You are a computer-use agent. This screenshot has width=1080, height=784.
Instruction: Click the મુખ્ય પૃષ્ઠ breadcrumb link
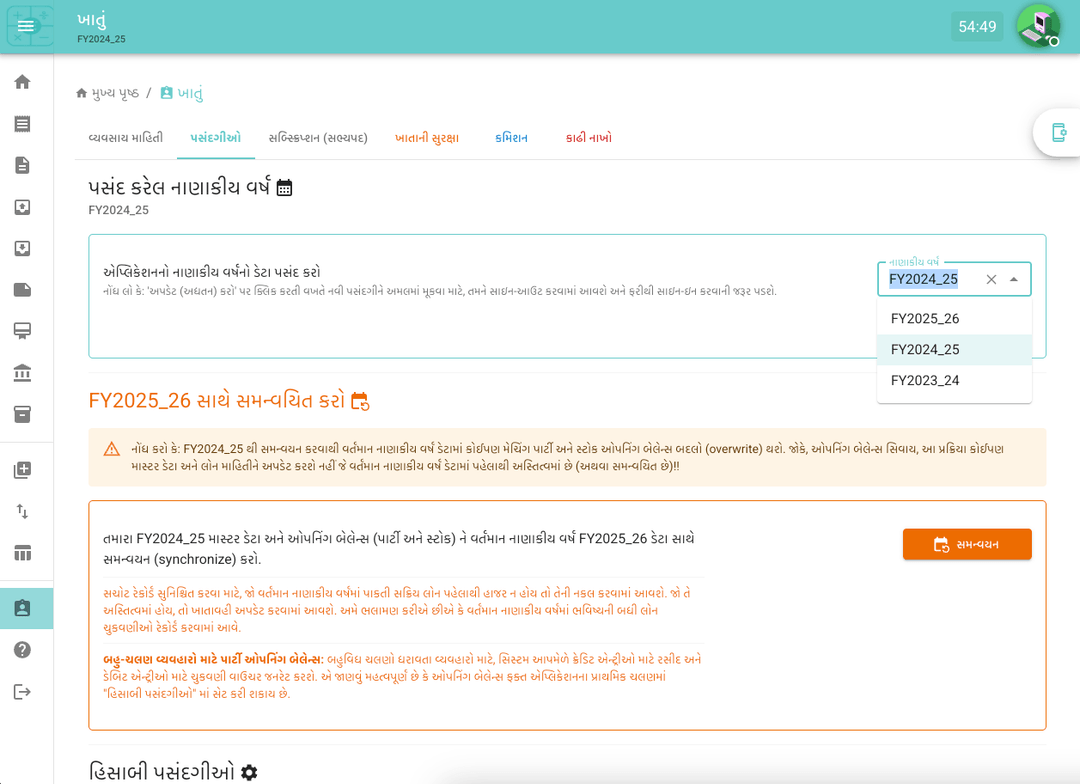(115, 93)
